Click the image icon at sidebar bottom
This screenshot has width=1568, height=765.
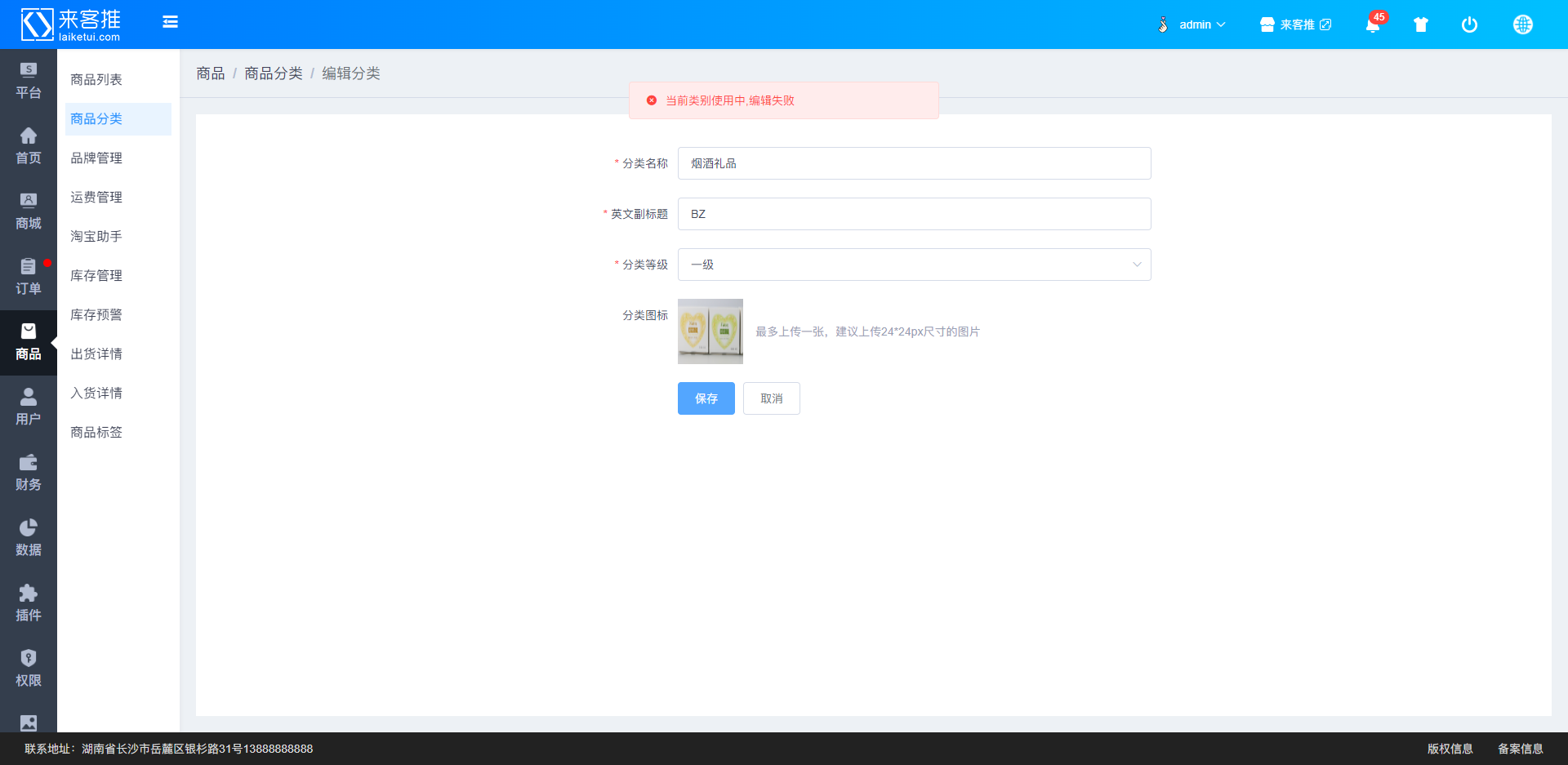[x=29, y=723]
